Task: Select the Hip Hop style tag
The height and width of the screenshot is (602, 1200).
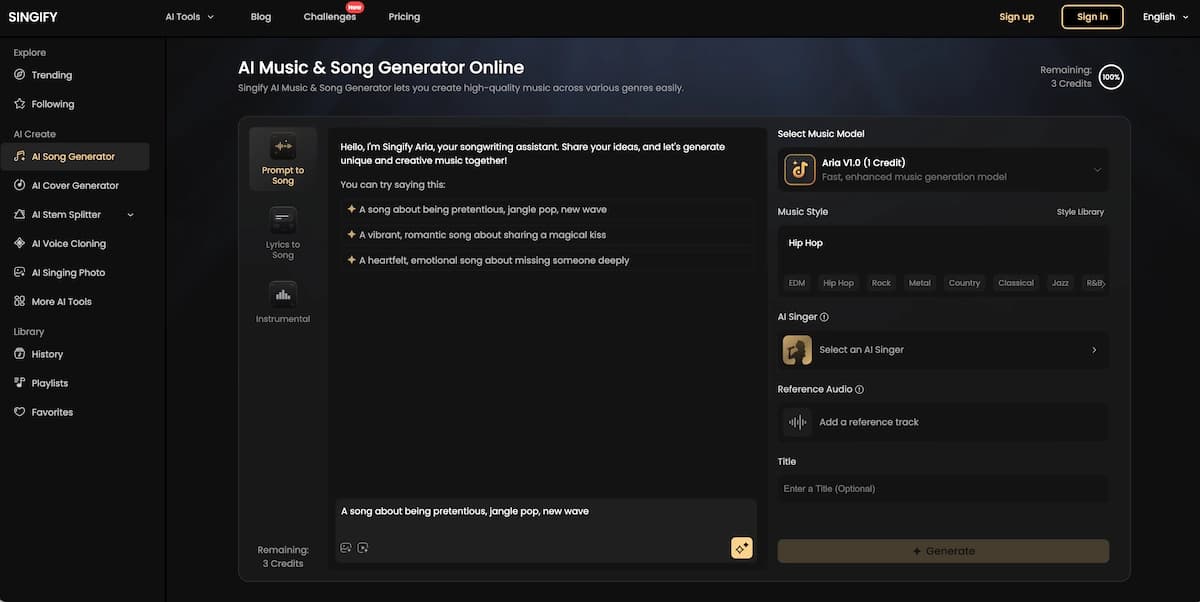Action: click(x=838, y=283)
